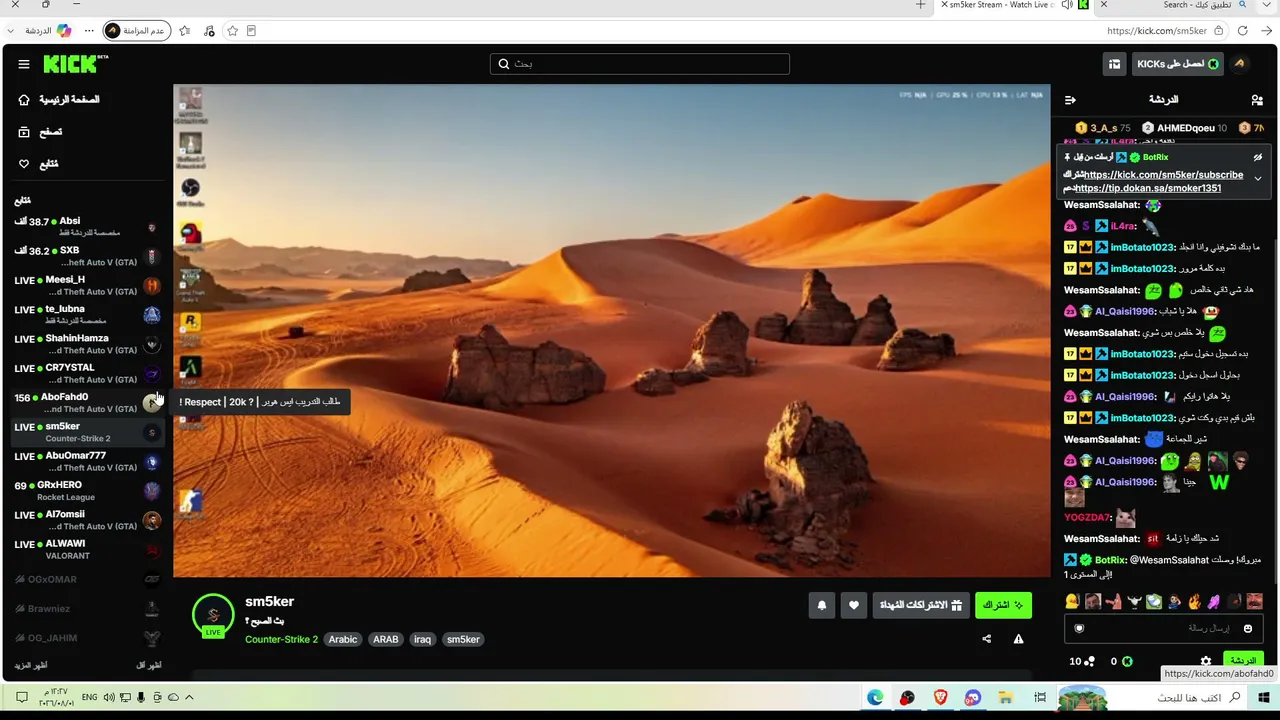Open the tip.dokan.sa/smoker1351 link

1148,188
